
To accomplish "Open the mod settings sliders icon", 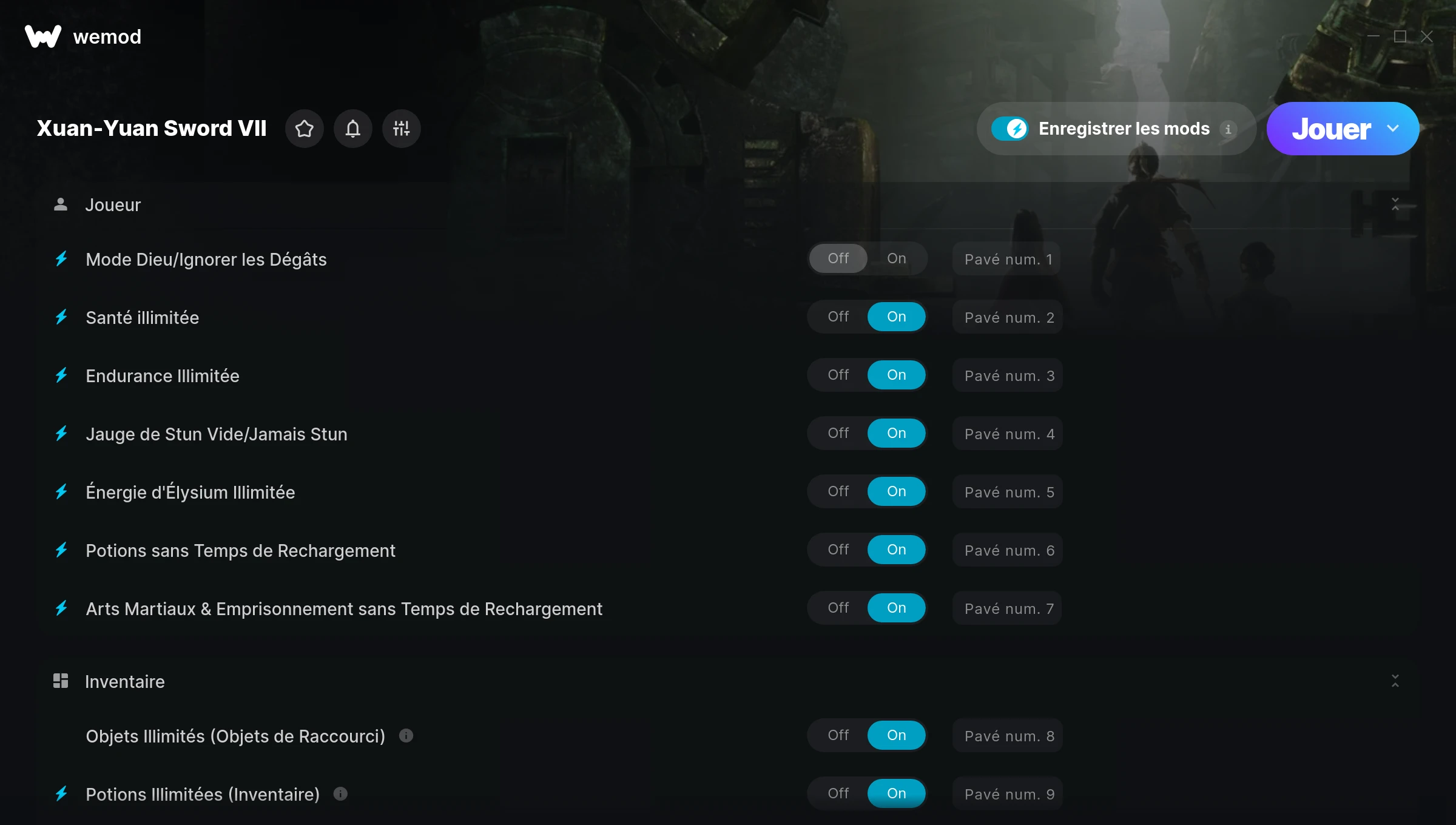I will click(402, 129).
